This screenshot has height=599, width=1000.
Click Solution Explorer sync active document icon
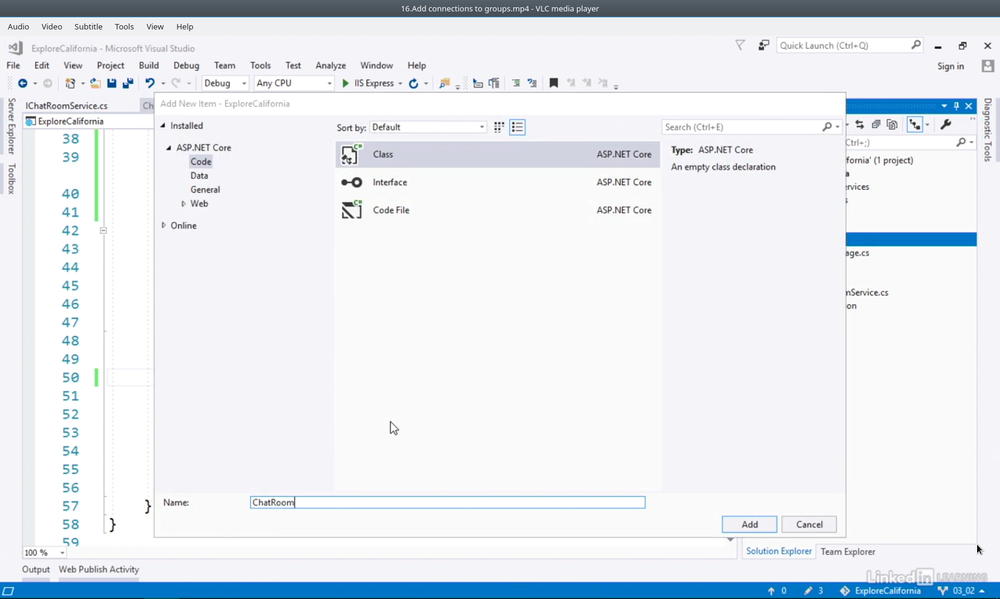[860, 124]
